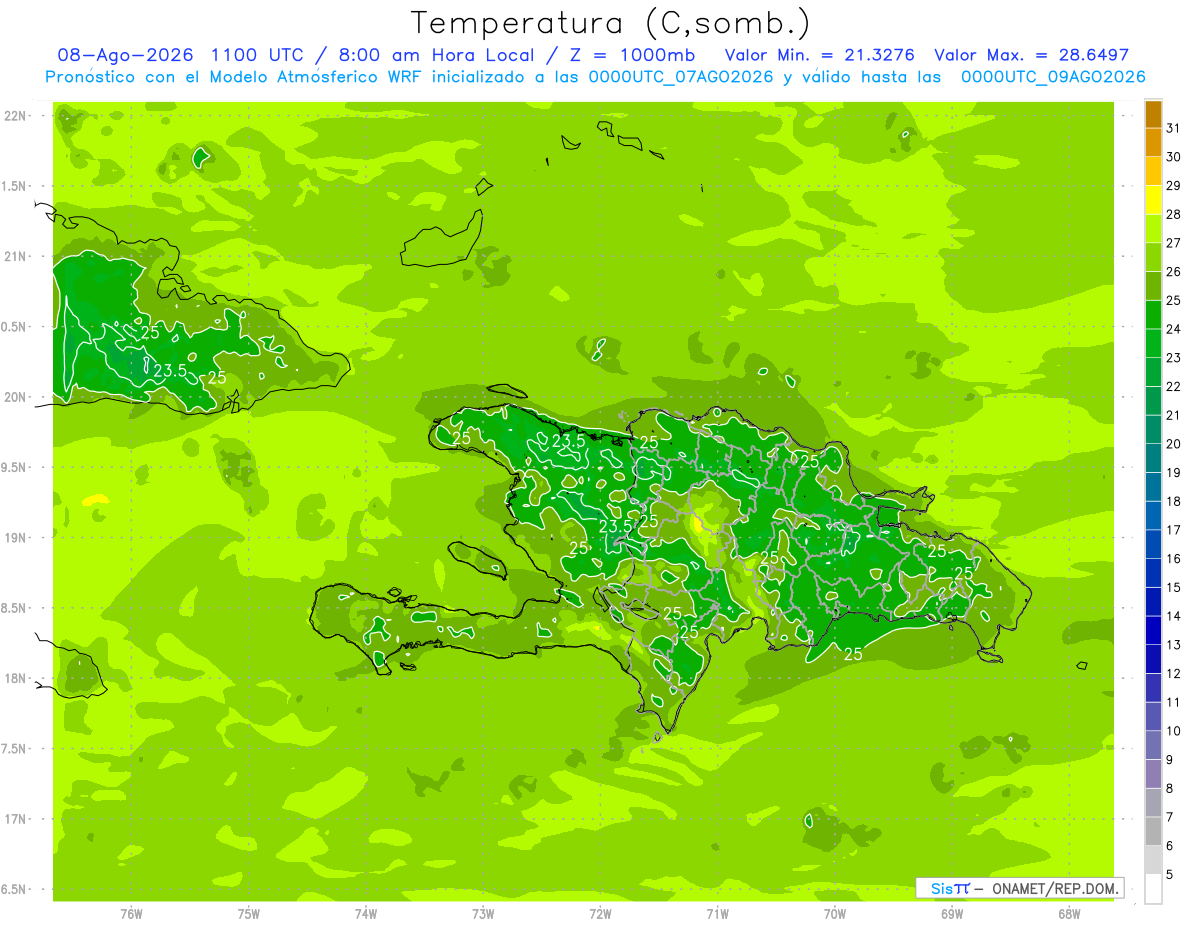Screen dimensions: 1200x927
Task: Click the blue "SisTT" logo text
Action: pyautogui.click(x=949, y=888)
